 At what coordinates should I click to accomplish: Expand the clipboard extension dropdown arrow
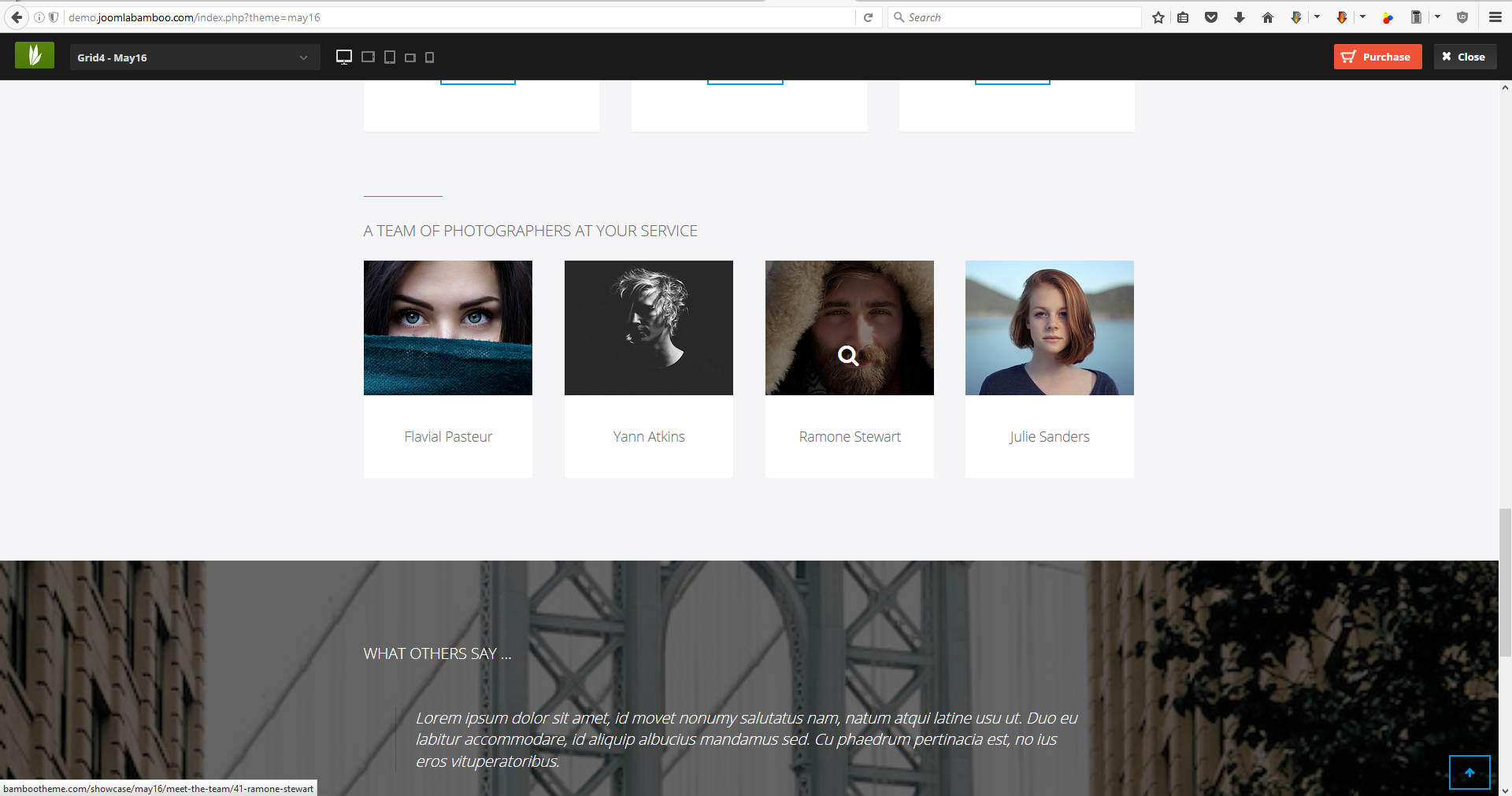(x=1437, y=17)
